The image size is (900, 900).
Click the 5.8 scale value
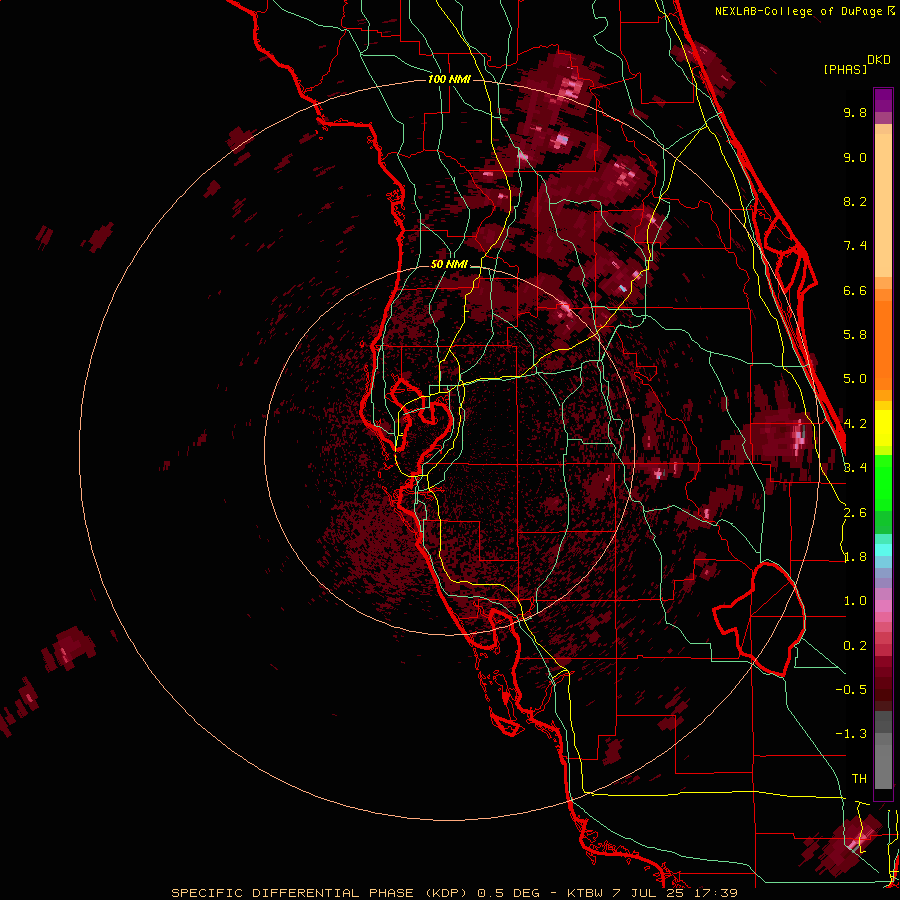tap(855, 335)
